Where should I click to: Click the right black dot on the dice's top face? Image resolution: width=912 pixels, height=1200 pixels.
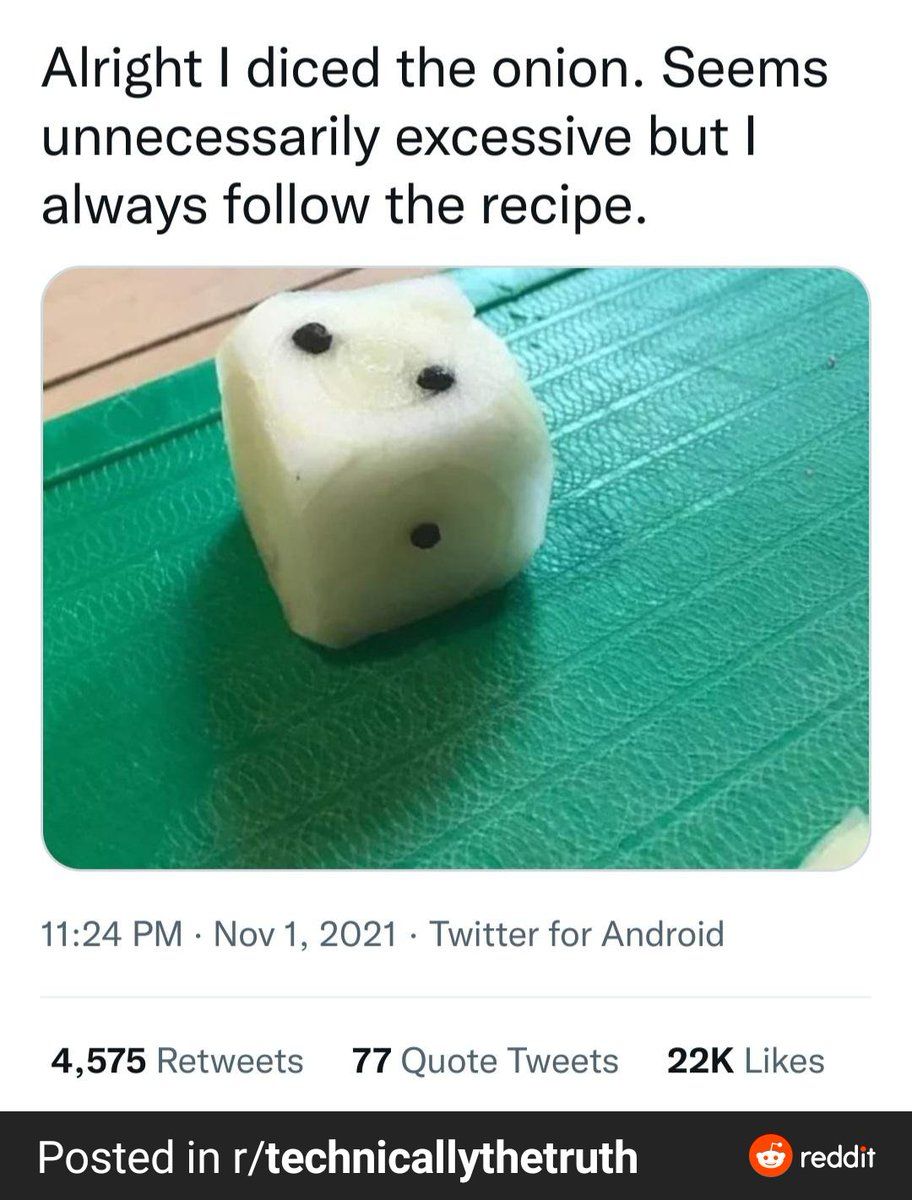pos(435,378)
